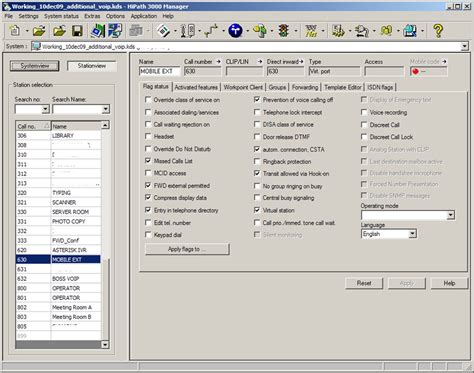Uncheck Virtual station checkbox
The height and width of the screenshot is (373, 474).
coord(257,210)
